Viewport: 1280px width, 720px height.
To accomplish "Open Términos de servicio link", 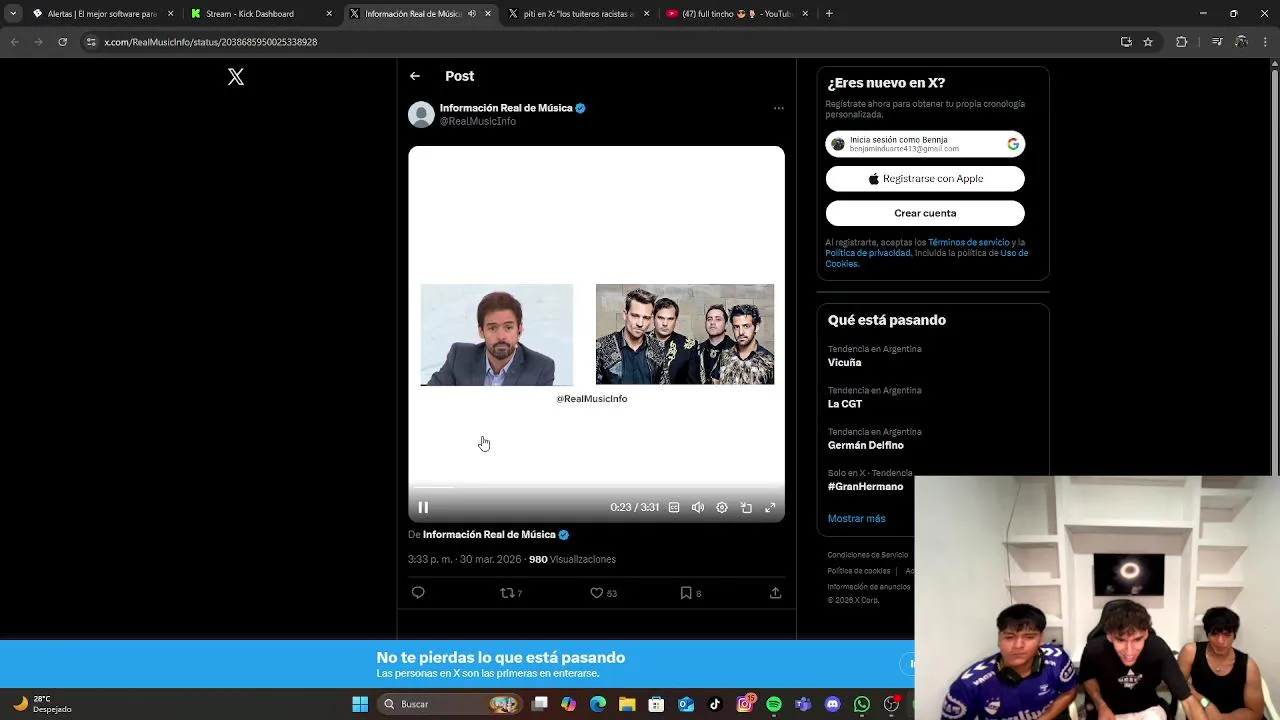I will (969, 243).
